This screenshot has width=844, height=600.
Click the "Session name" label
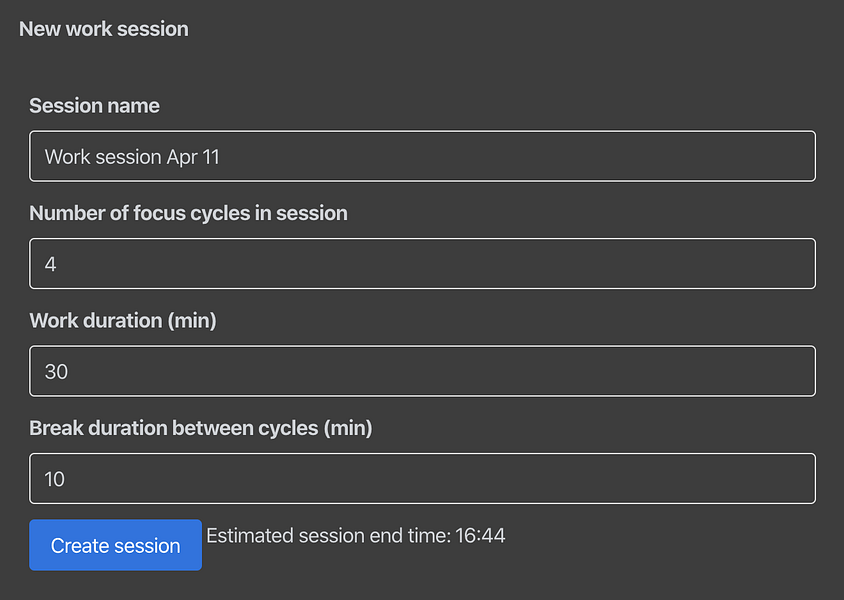[94, 106]
